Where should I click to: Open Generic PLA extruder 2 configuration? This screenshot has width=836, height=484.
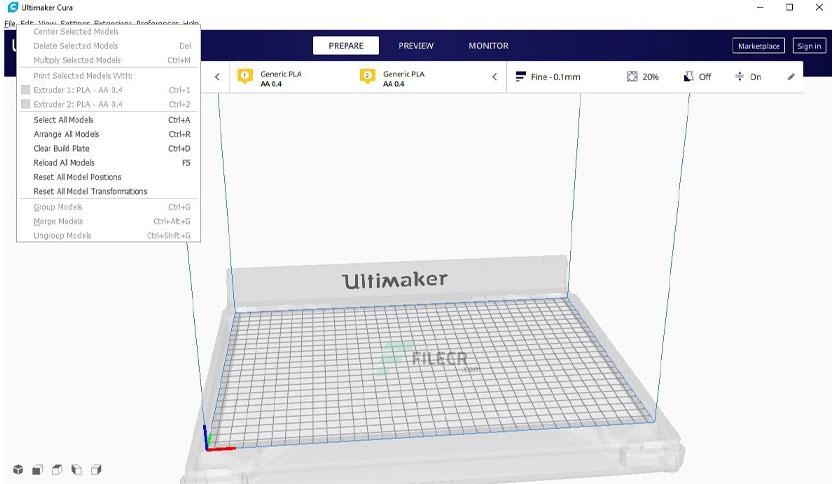404,78
